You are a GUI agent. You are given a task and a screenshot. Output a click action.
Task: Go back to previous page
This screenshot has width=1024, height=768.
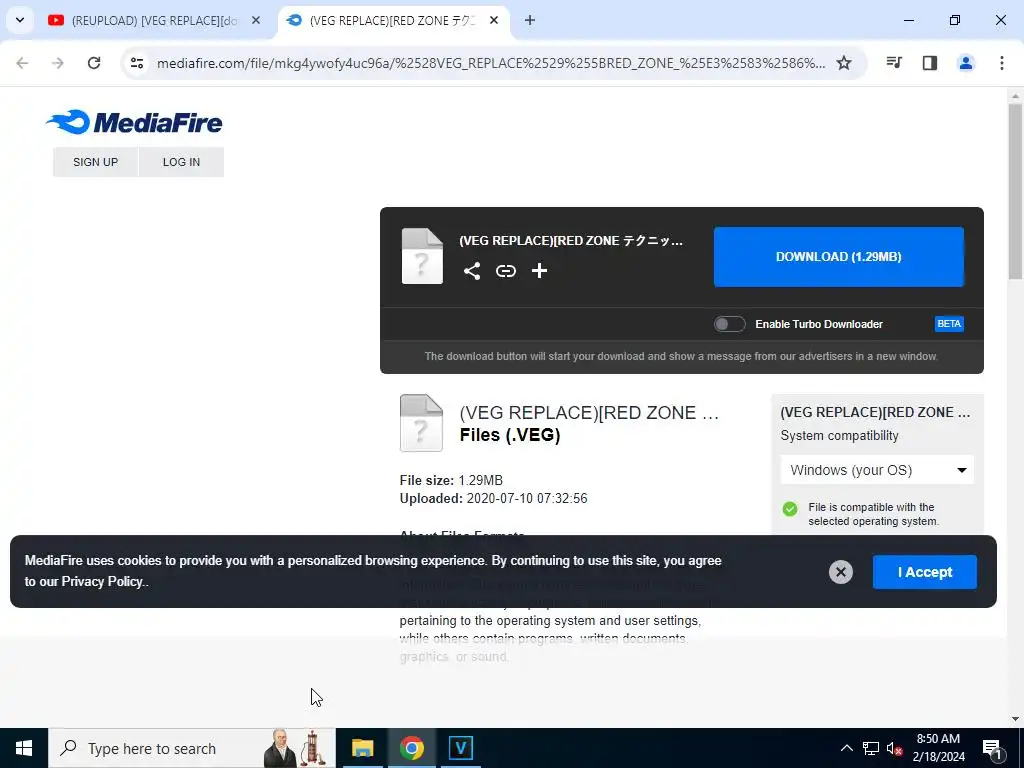pyautogui.click(x=22, y=63)
